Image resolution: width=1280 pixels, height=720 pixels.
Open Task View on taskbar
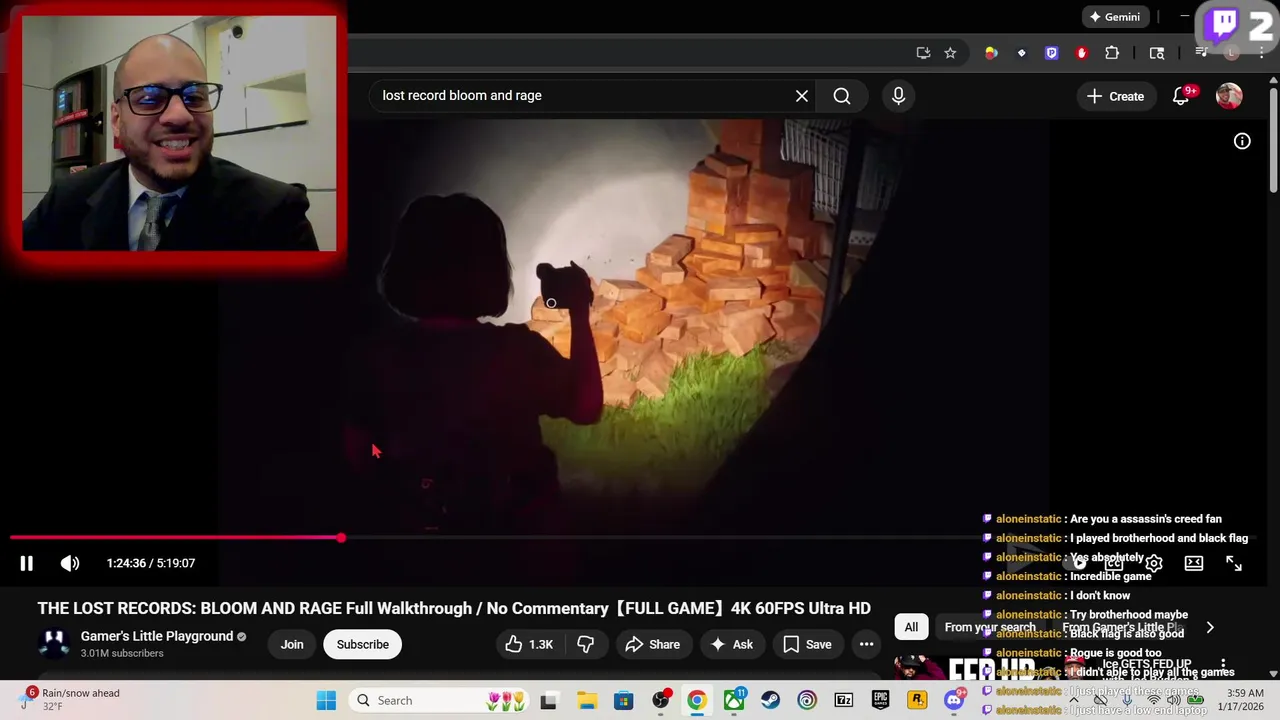[x=548, y=700]
